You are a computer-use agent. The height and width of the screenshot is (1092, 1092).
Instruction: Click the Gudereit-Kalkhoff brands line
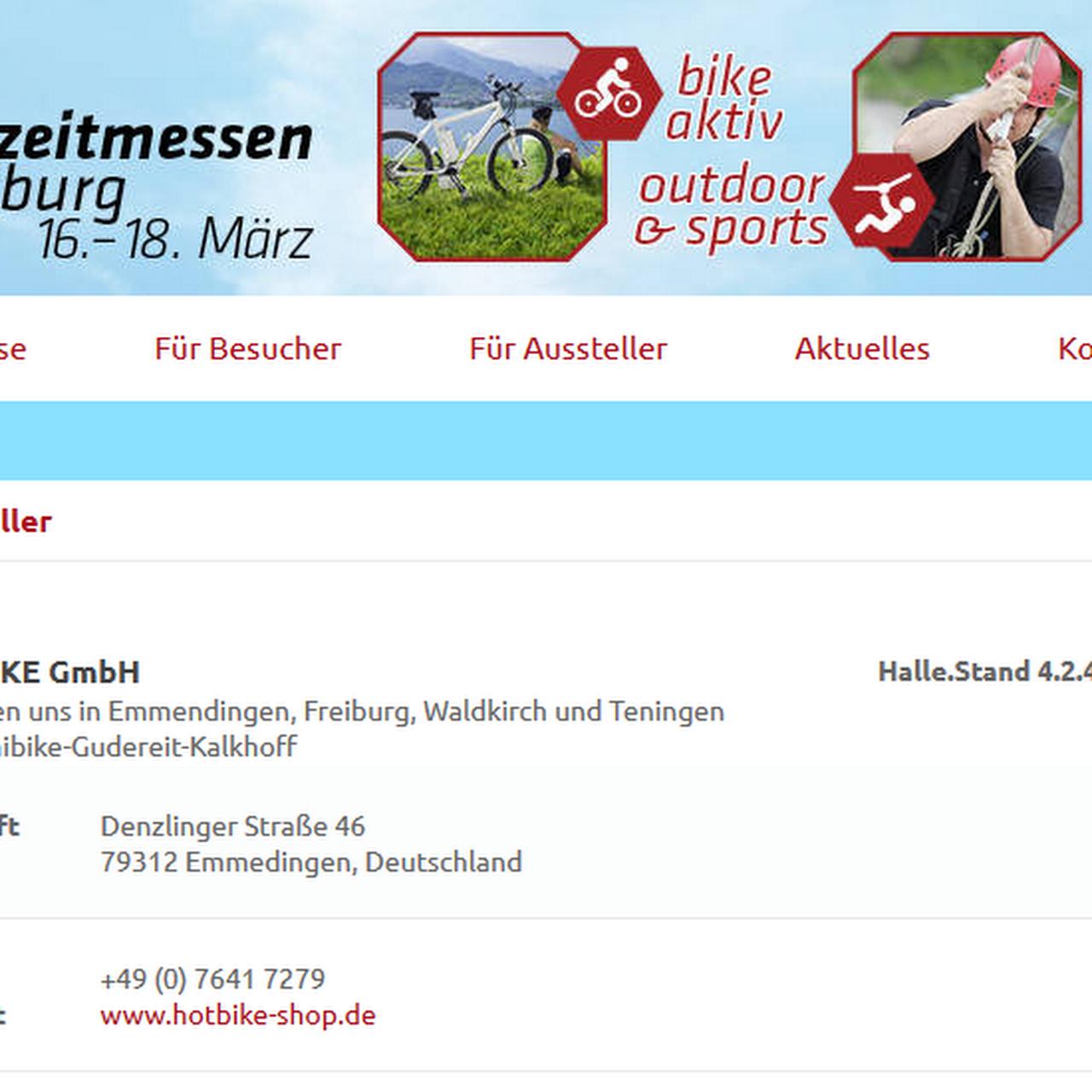tap(148, 747)
